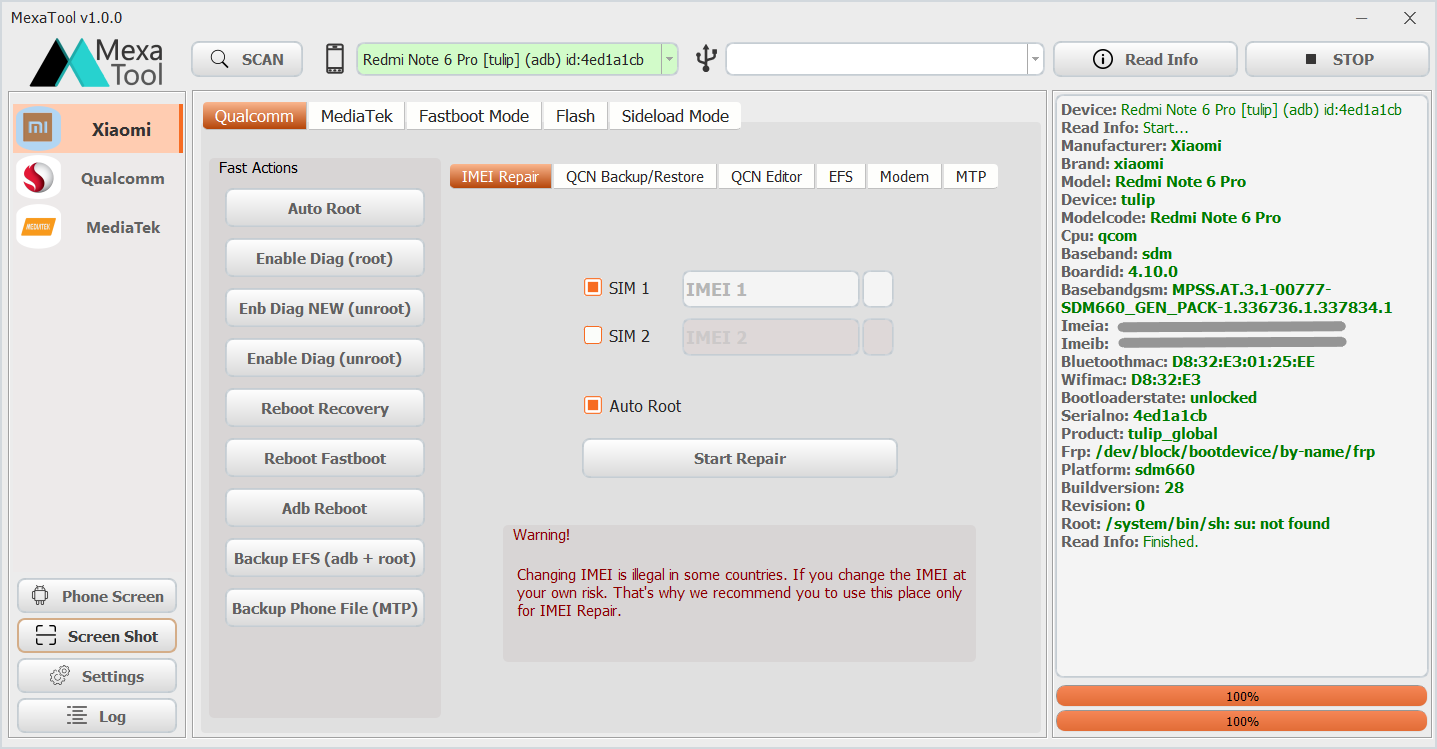Image resolution: width=1437 pixels, height=749 pixels.
Task: Click the phone device icon
Action: coord(335,59)
